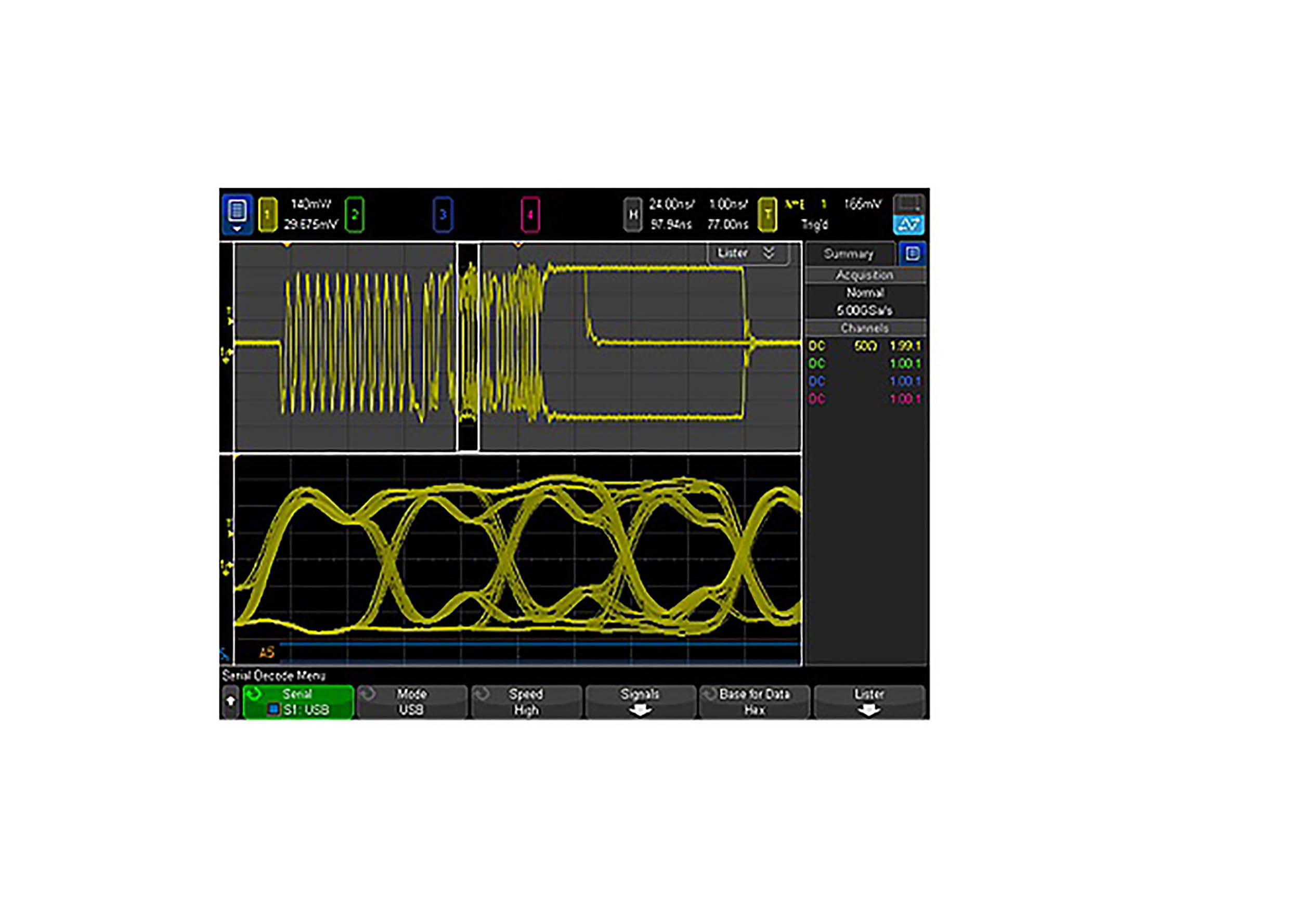Click the blue waveform icon at top right
The width and height of the screenshot is (1300, 924).
click(908, 224)
